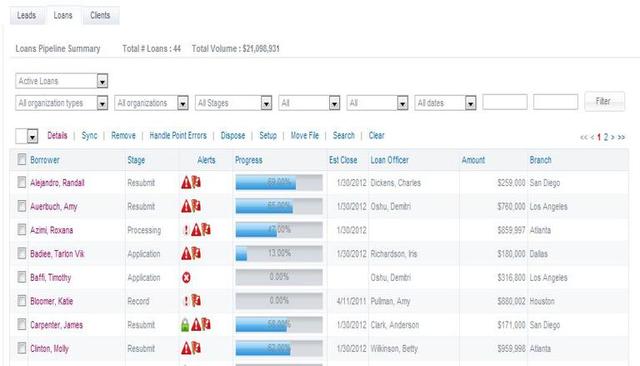Go to page 2 in pagination
This screenshot has height=366, width=640.
tap(606, 137)
